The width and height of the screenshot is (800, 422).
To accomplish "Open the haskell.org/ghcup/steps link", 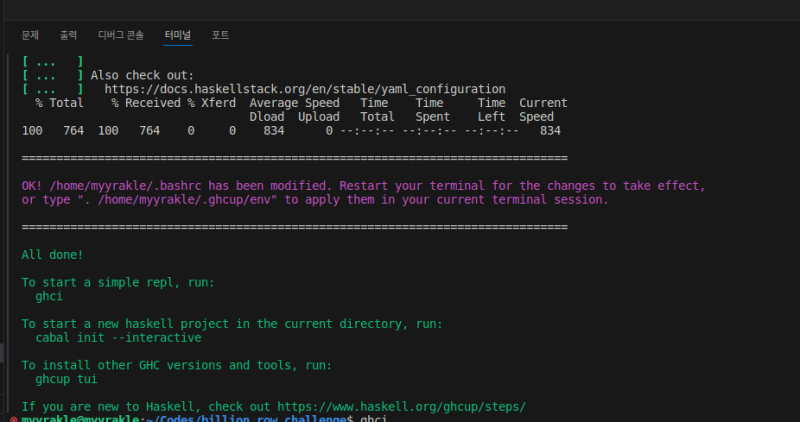I will tap(401, 407).
